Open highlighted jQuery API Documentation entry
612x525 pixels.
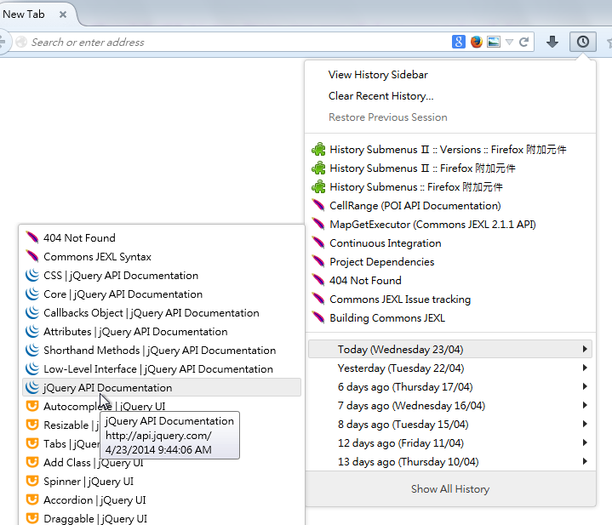pos(162,388)
